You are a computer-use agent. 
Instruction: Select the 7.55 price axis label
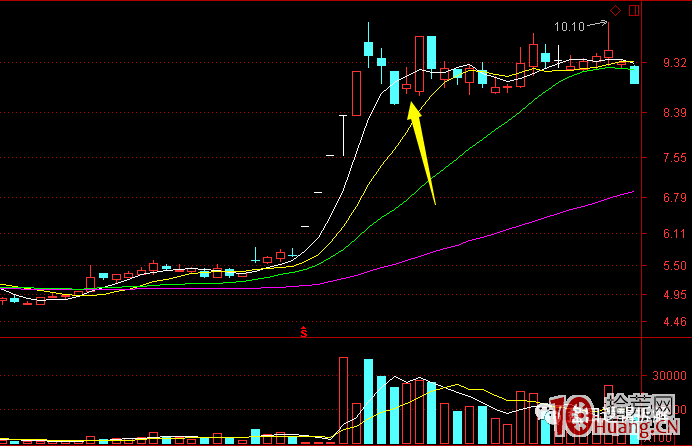675,157
